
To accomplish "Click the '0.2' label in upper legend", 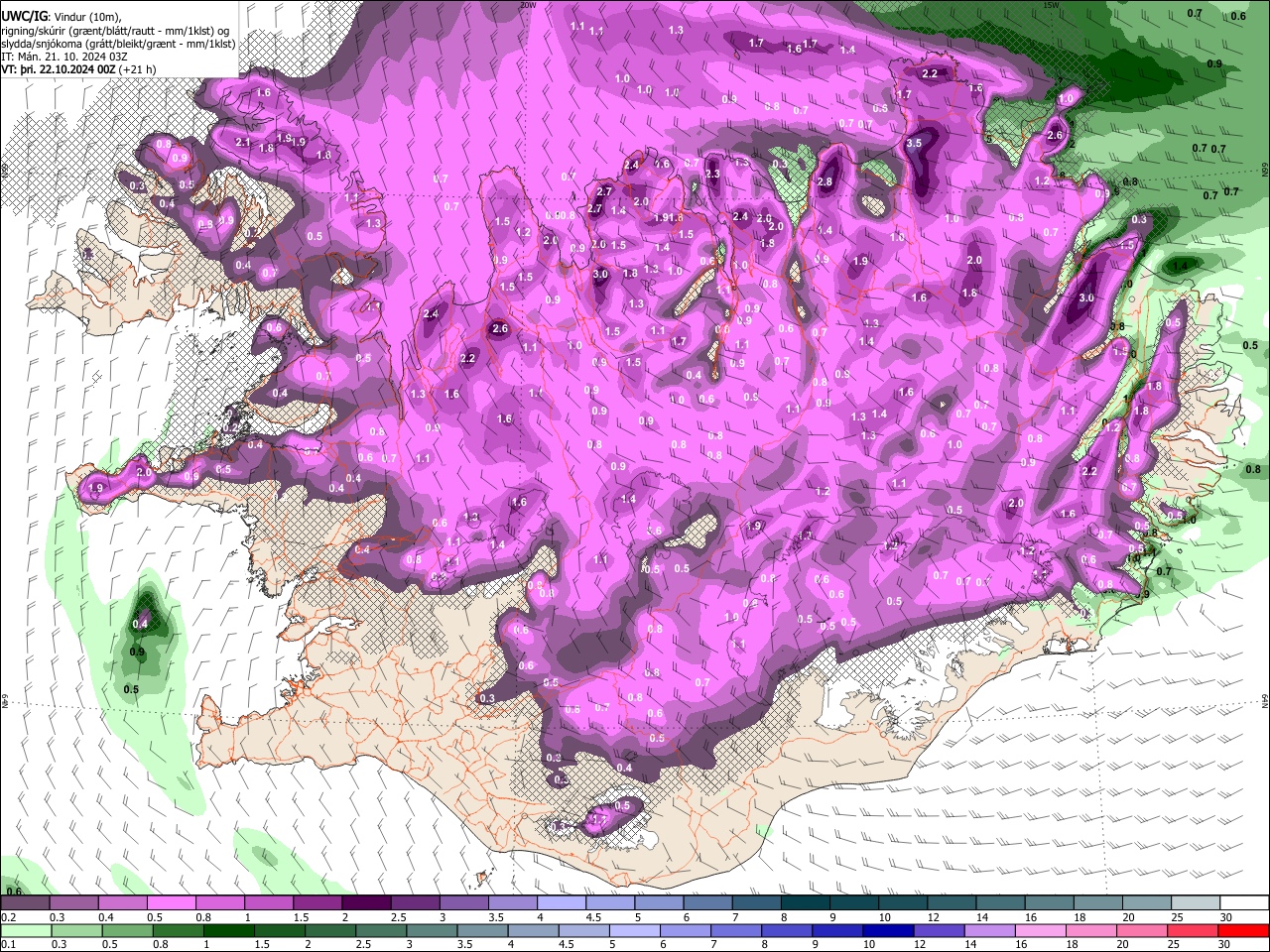I will point(8,917).
